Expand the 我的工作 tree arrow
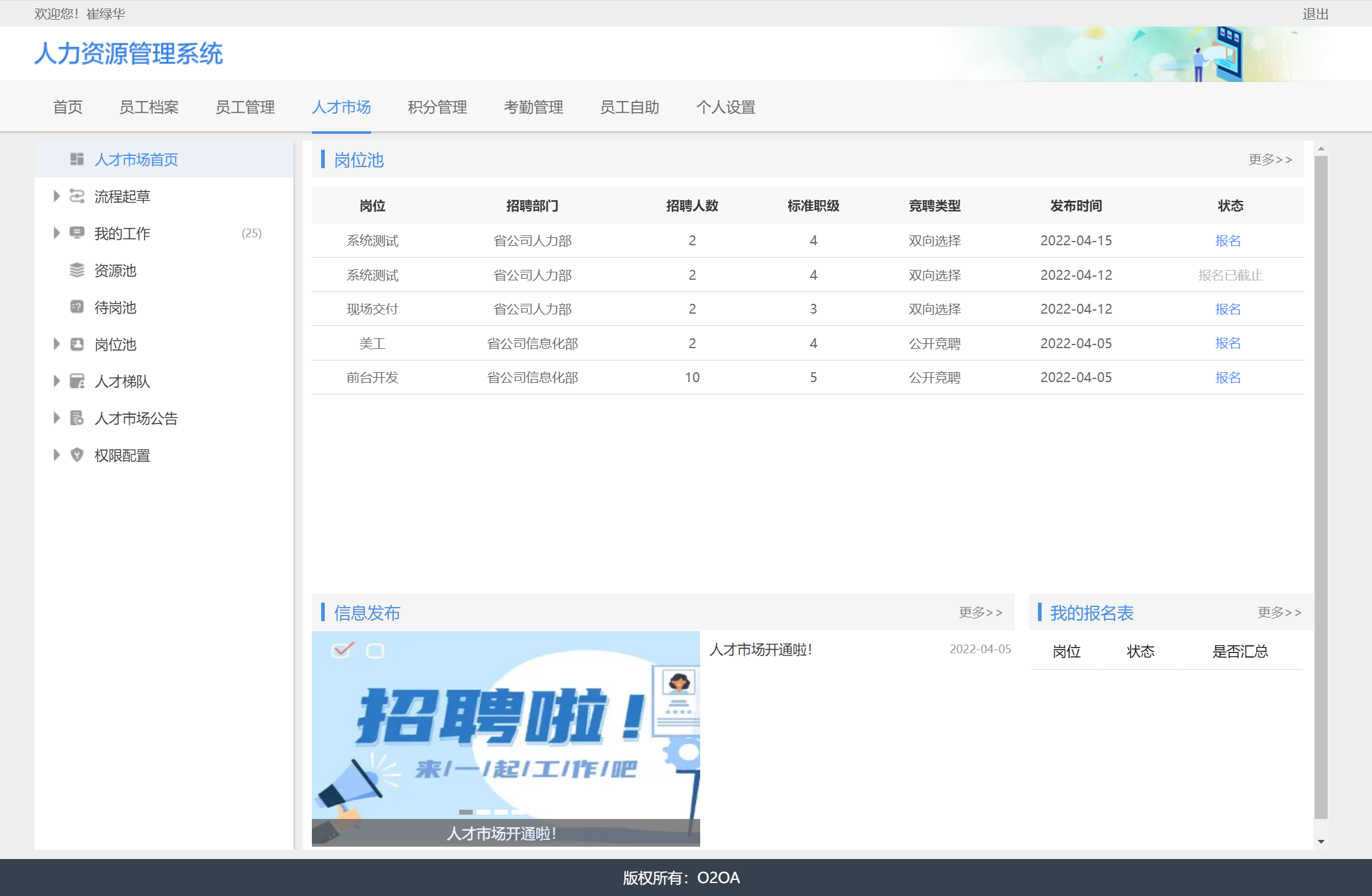 click(56, 233)
